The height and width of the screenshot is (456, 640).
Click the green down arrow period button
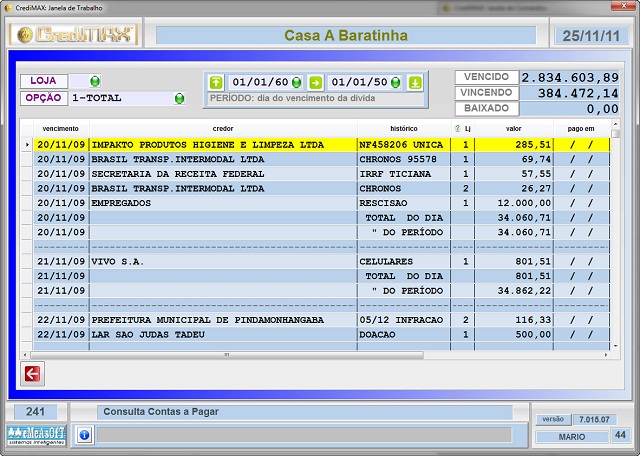(415, 82)
